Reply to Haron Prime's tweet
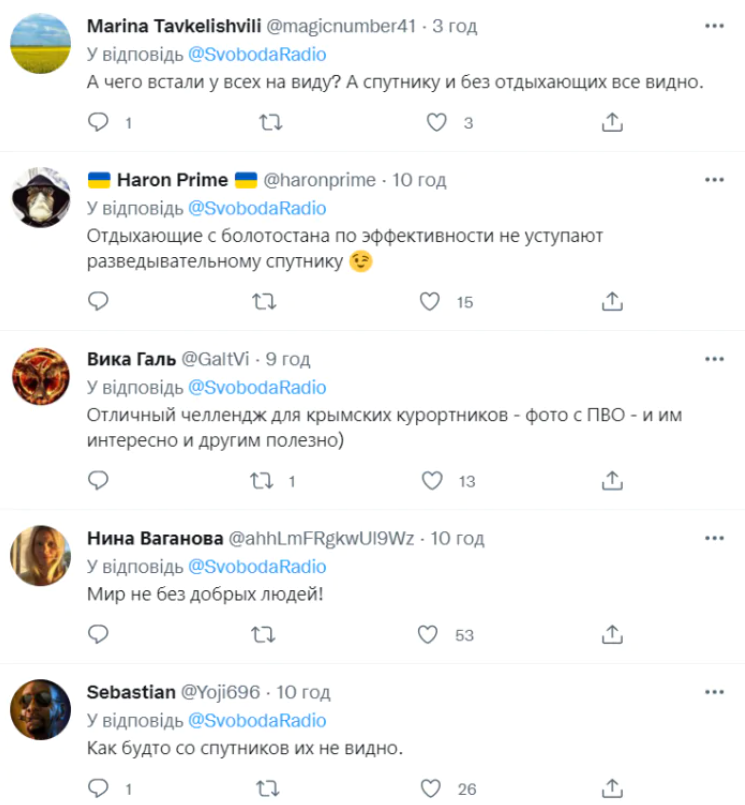 (97, 301)
